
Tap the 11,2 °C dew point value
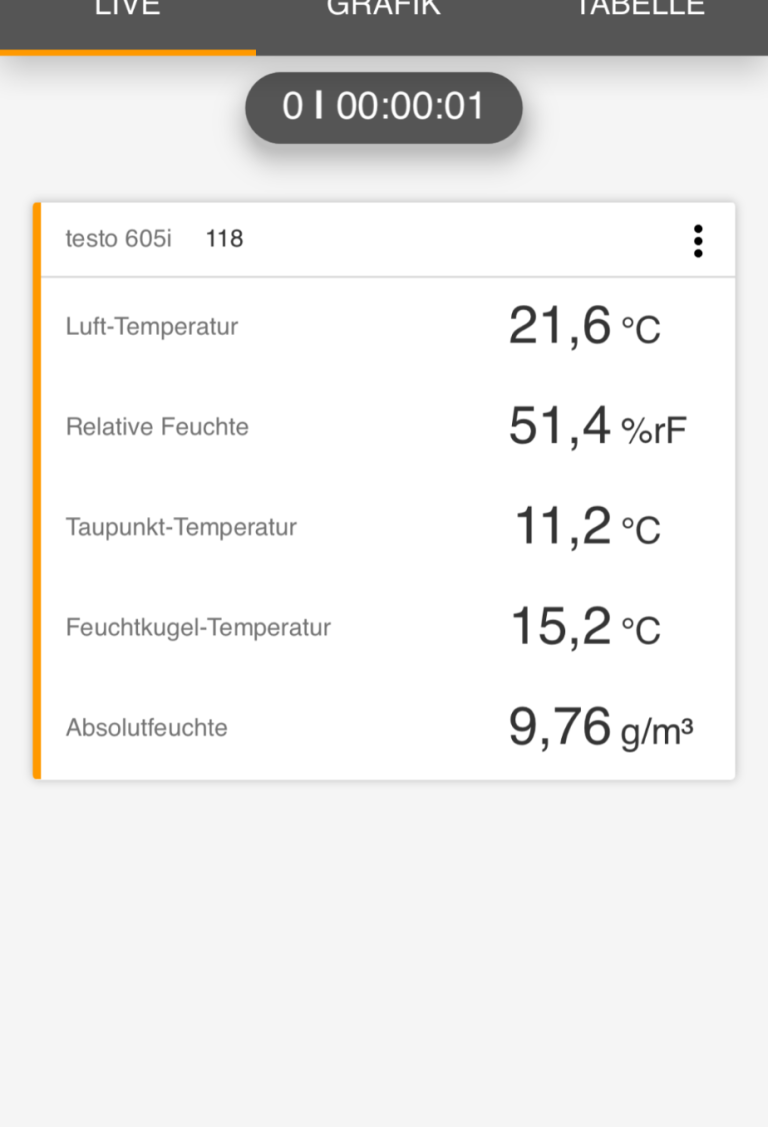587,527
